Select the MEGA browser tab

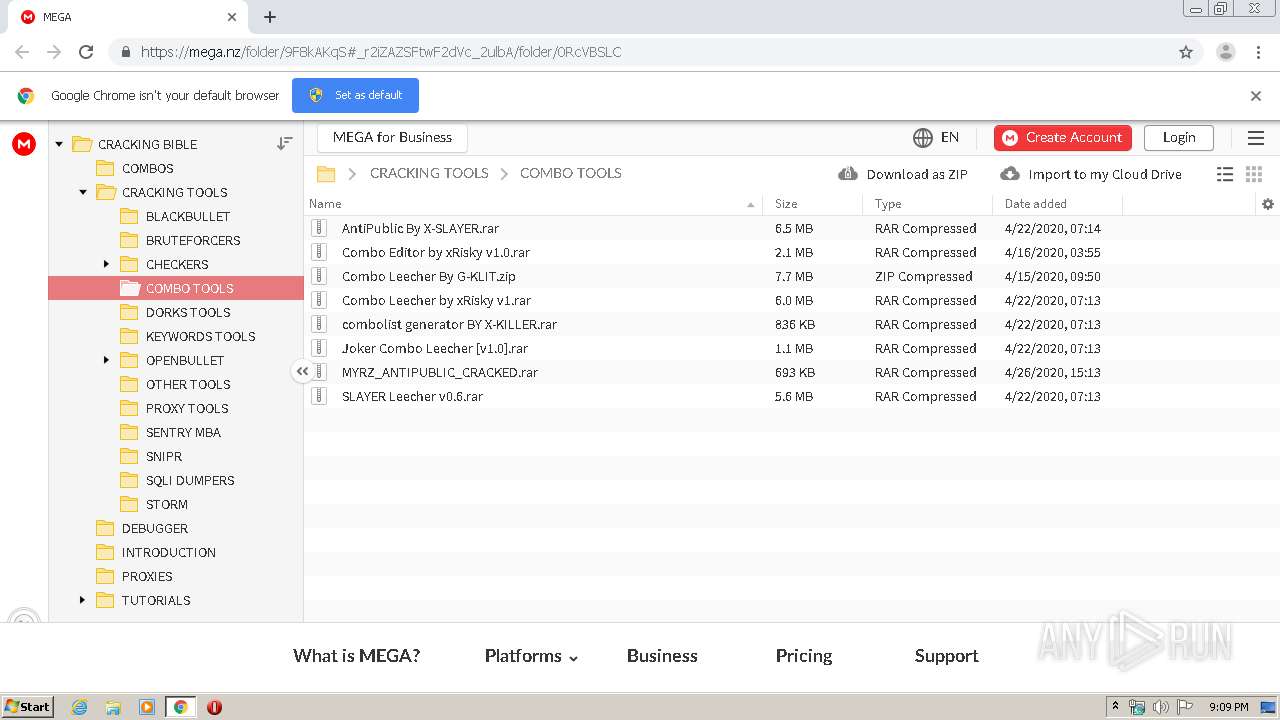coord(130,17)
